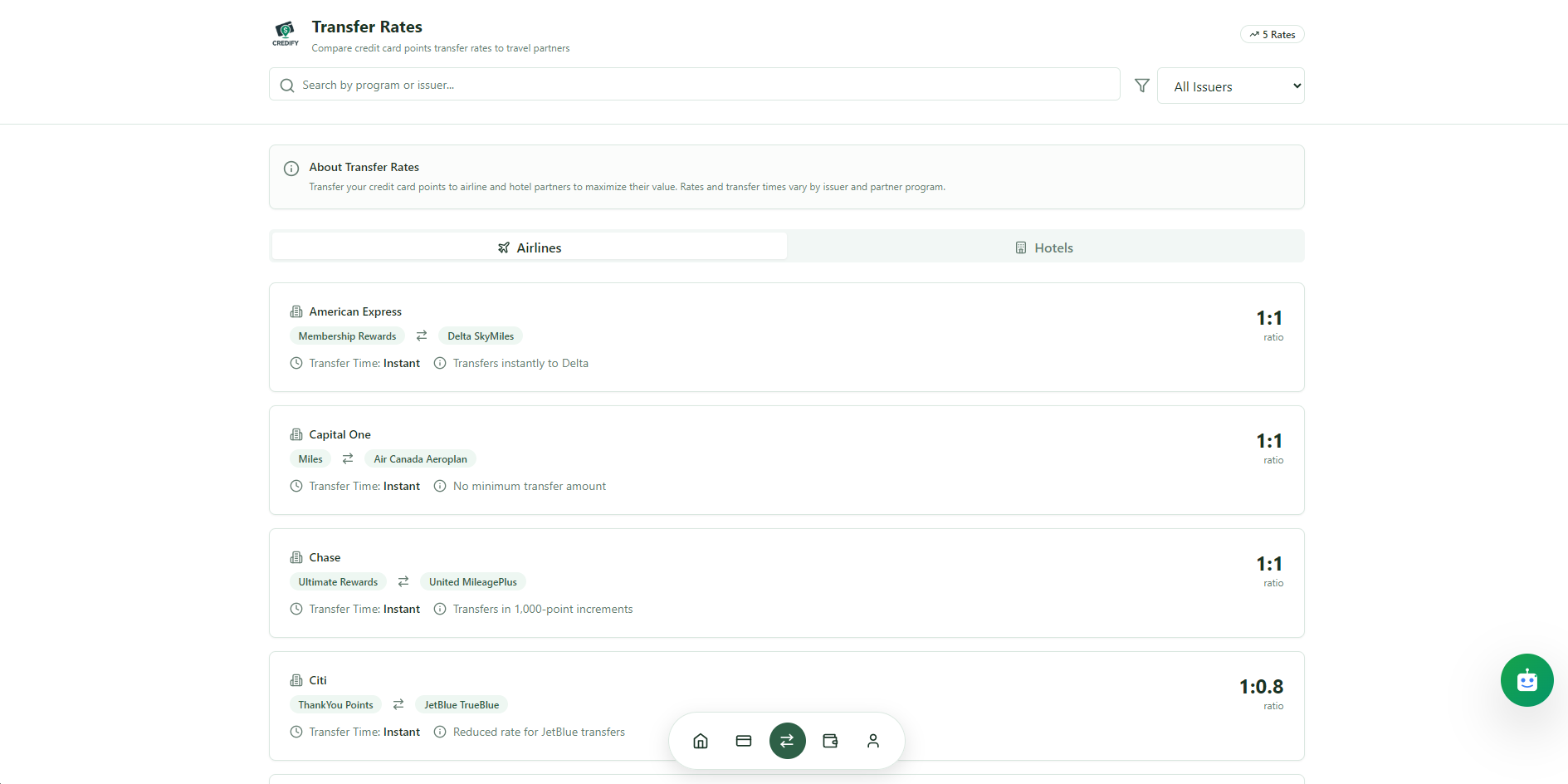Screen dimensions: 1568x784
Task: Click the clock icon in American Express card
Action: coord(296,363)
